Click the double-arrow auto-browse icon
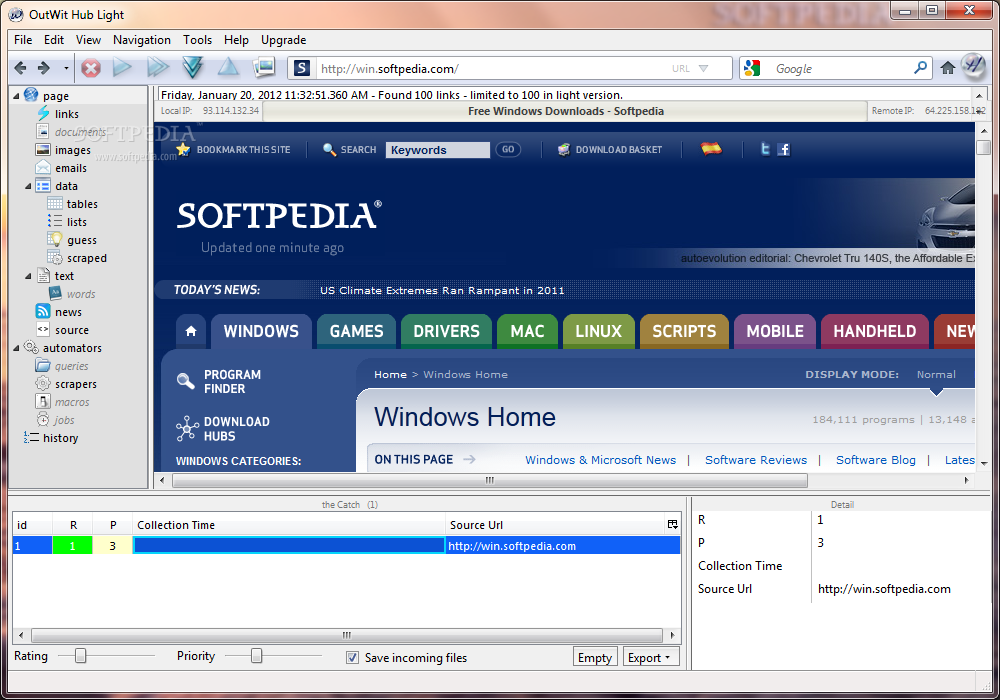 tap(158, 67)
